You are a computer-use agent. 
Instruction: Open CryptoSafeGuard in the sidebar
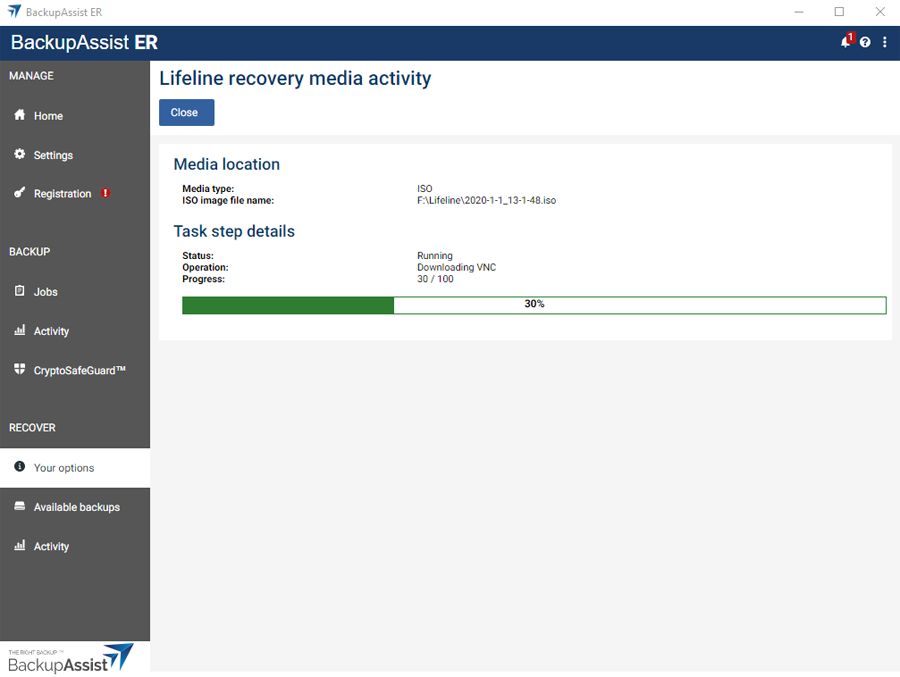(75, 370)
